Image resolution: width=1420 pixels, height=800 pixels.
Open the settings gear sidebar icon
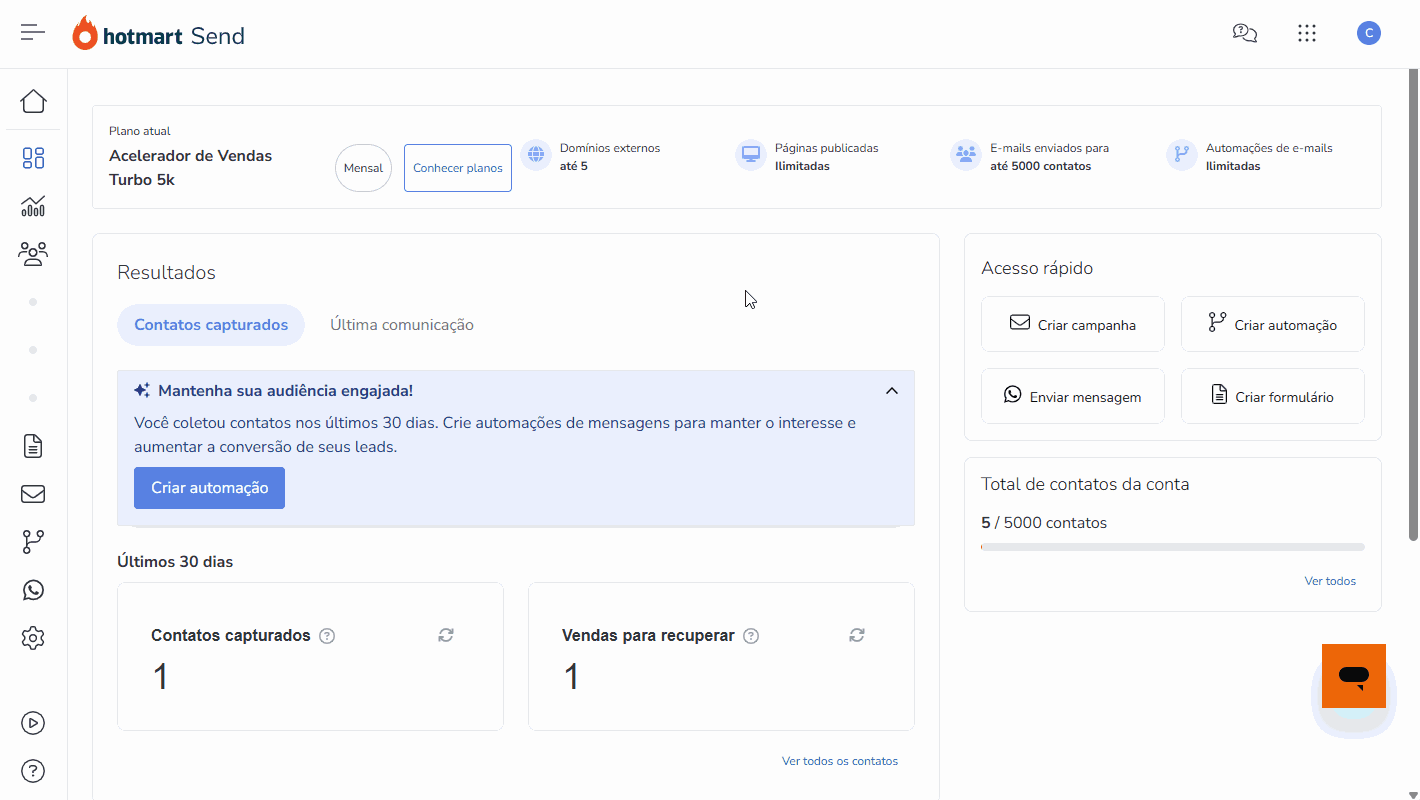click(33, 638)
